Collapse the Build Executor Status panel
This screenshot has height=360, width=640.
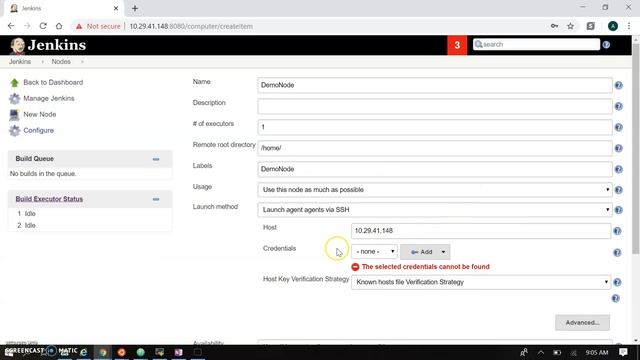(x=156, y=199)
